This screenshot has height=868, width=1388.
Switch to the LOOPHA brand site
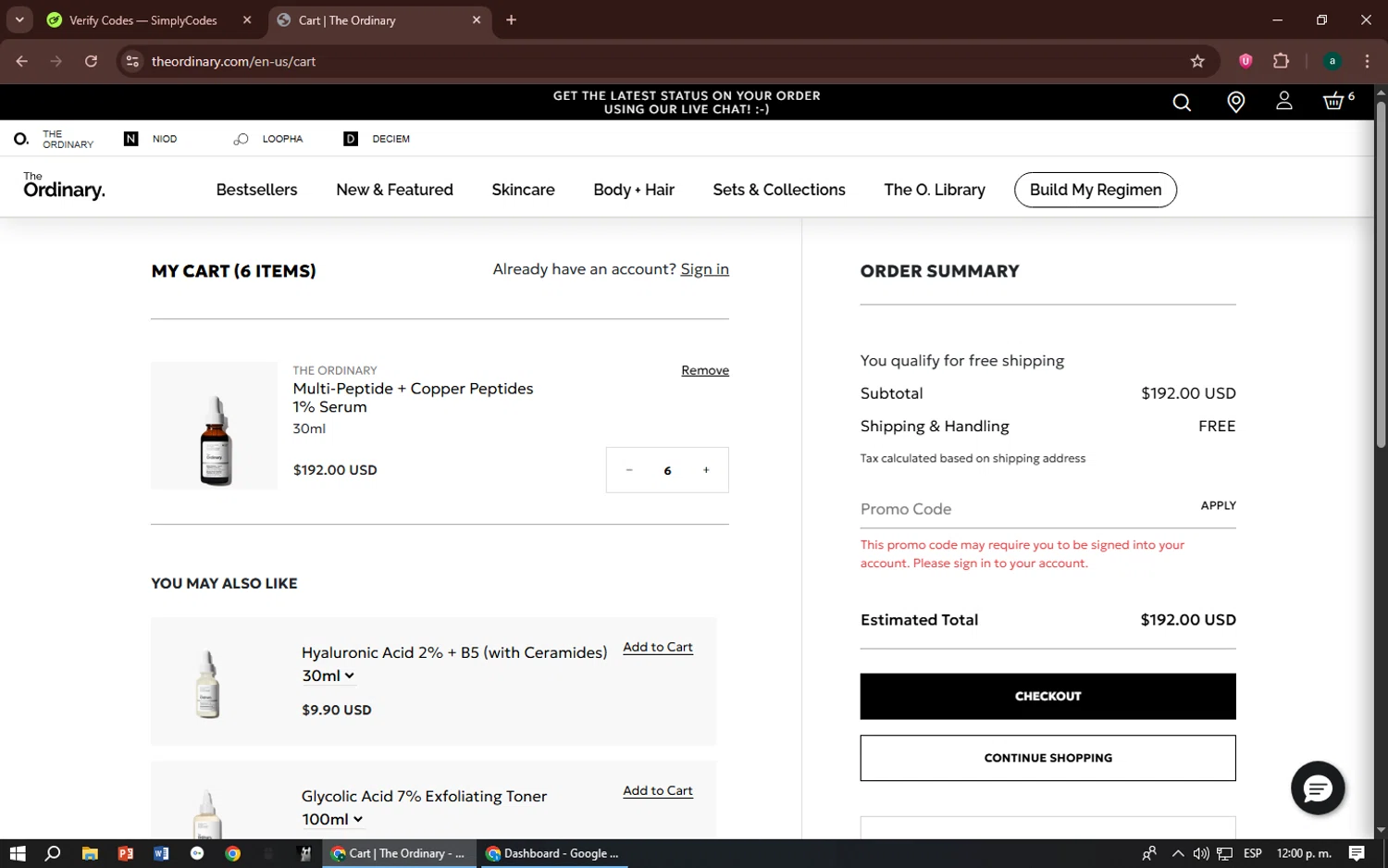pyautogui.click(x=268, y=139)
